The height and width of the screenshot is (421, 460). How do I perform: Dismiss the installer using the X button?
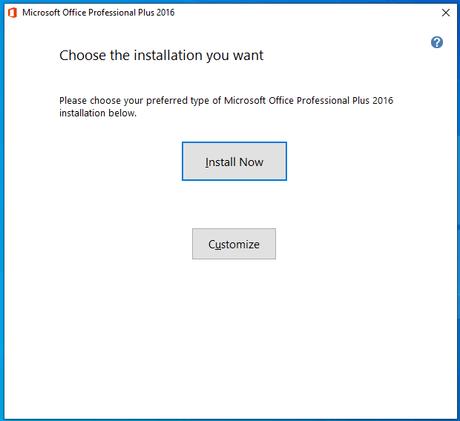[446, 13]
